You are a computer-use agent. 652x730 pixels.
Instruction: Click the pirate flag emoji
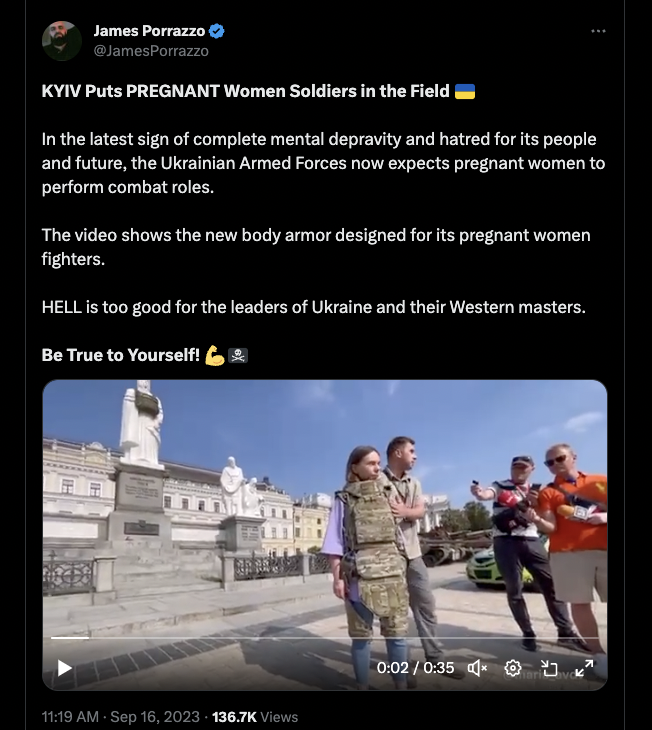(238, 356)
